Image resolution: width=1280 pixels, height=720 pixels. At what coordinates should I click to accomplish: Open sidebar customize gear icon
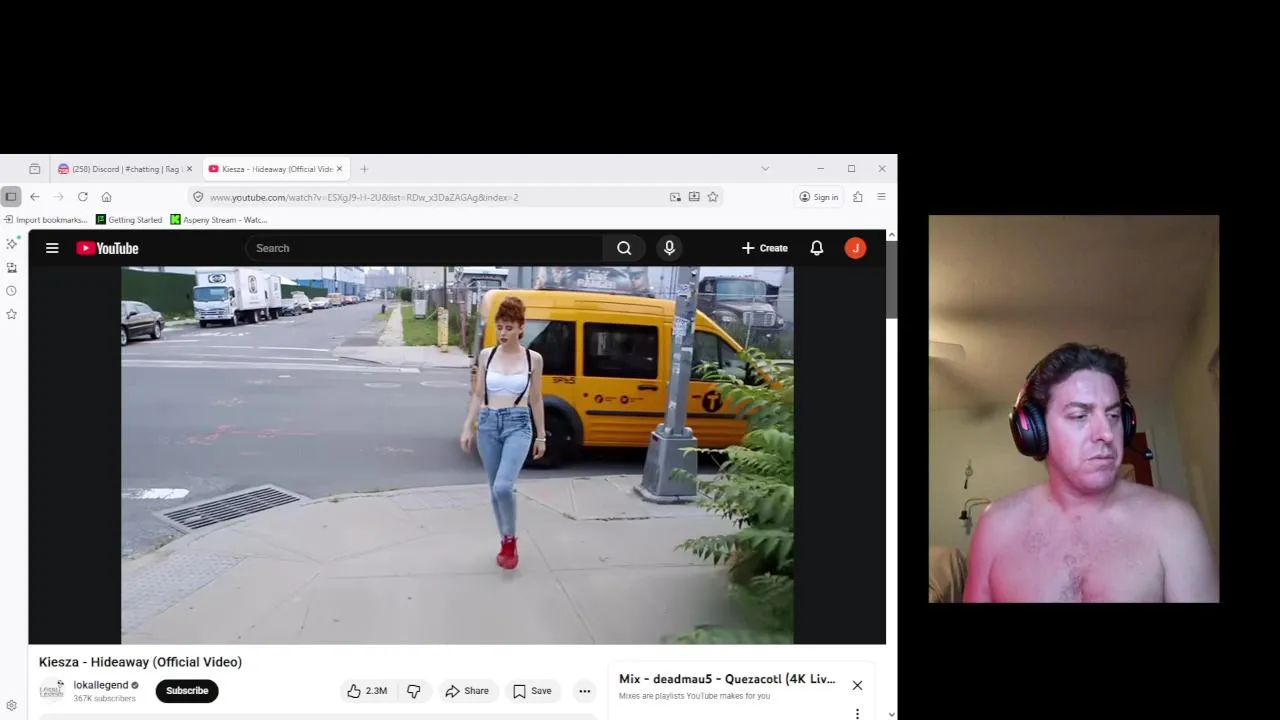click(12, 706)
